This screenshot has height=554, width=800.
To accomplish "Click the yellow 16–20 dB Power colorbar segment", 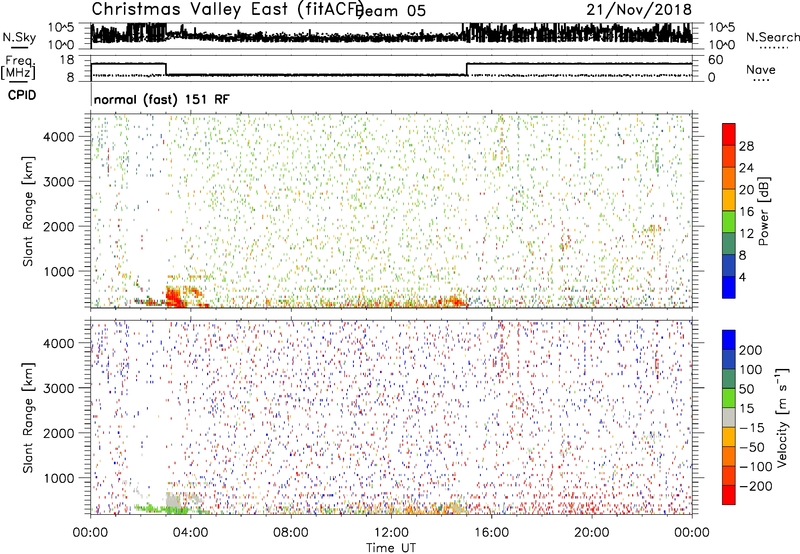I will [729, 200].
